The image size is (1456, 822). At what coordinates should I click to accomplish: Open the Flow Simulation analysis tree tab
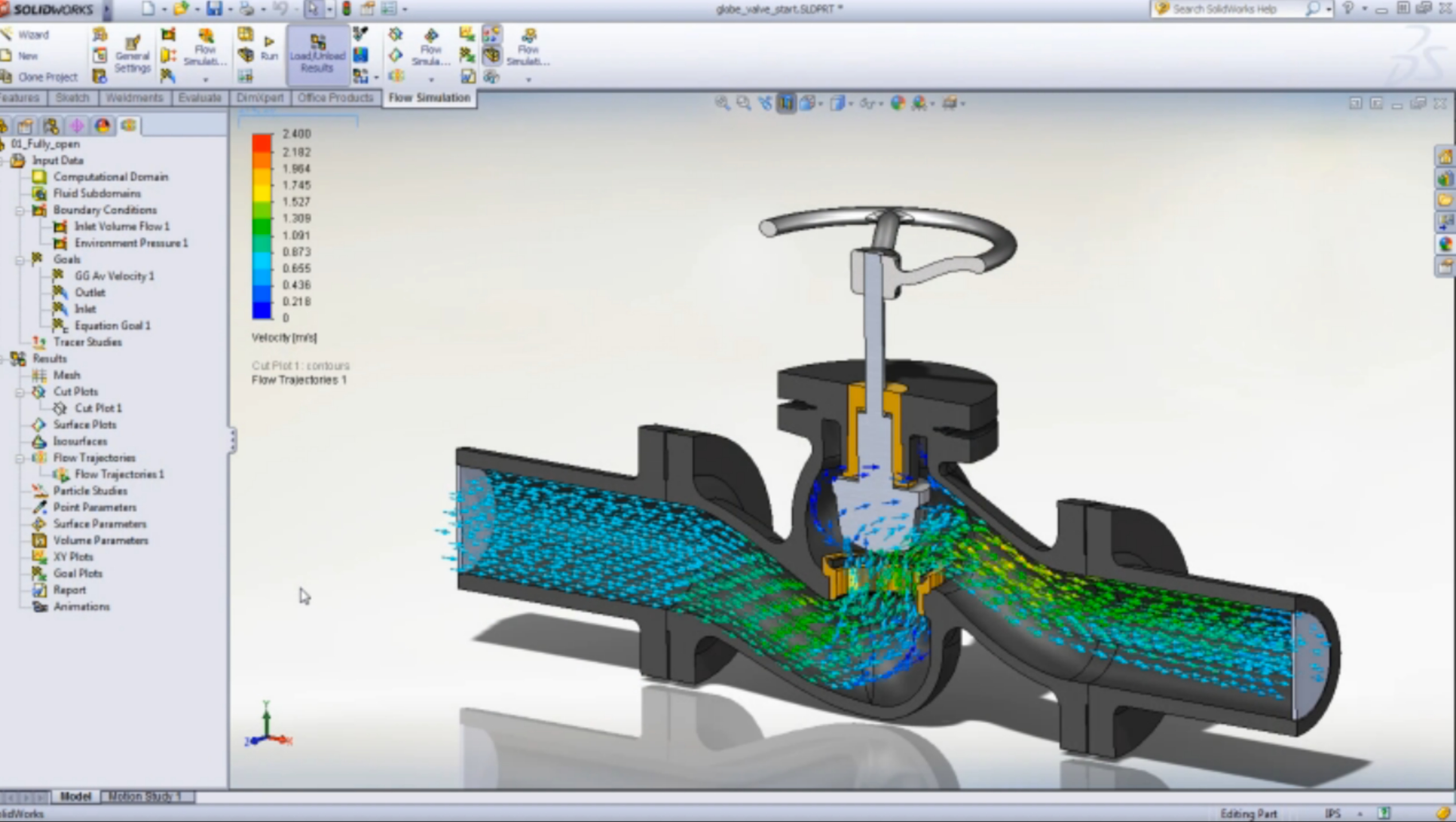tap(128, 125)
